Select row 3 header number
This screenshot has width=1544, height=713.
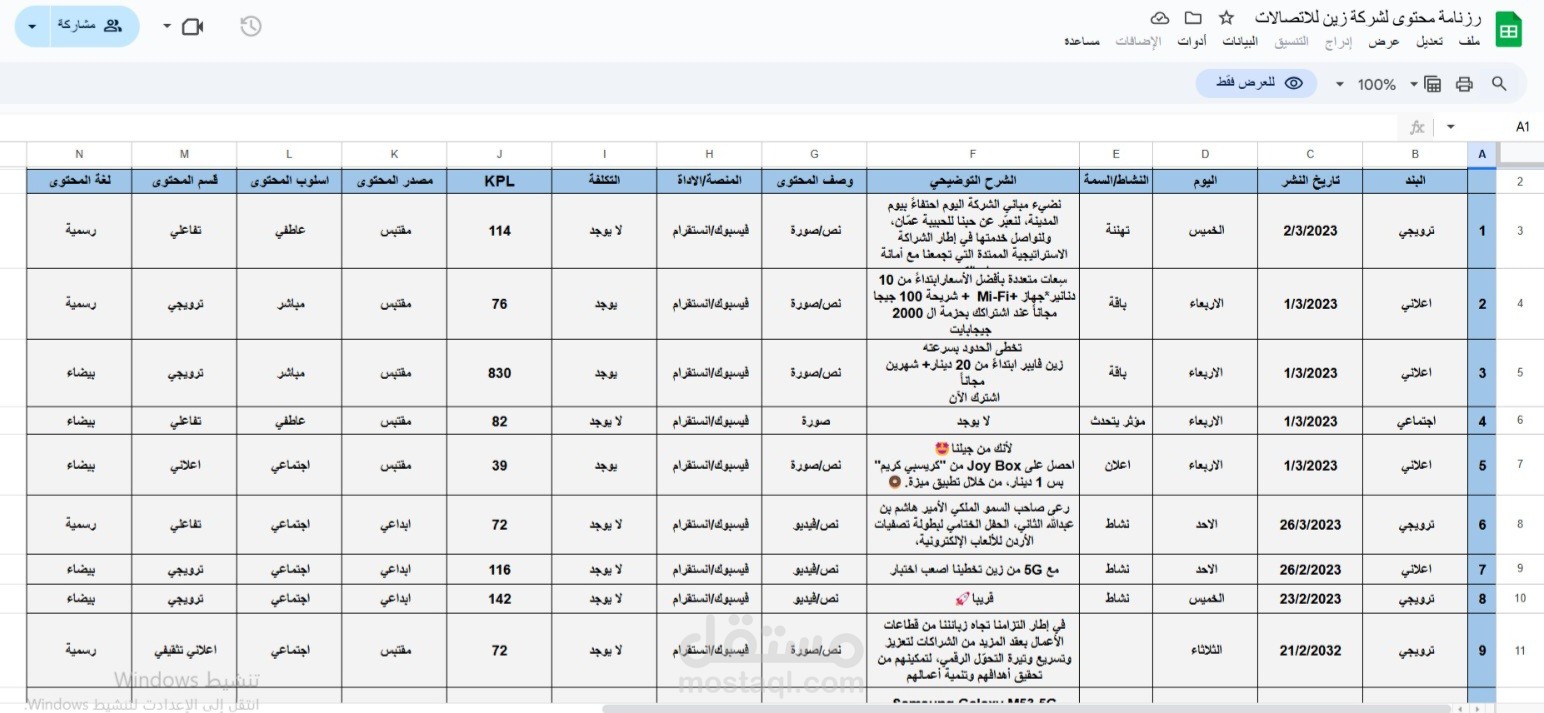coord(1520,231)
